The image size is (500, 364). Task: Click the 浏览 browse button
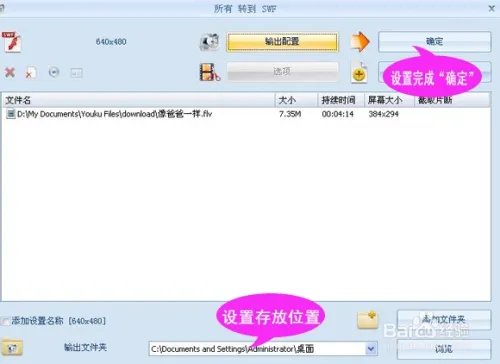[x=444, y=349]
